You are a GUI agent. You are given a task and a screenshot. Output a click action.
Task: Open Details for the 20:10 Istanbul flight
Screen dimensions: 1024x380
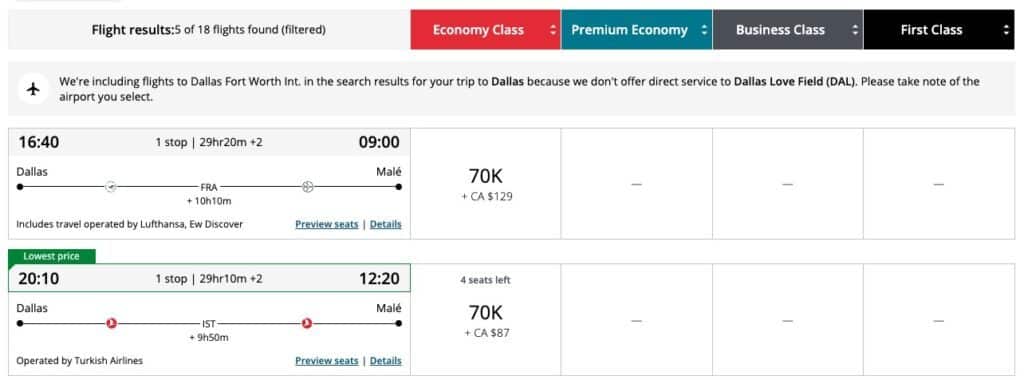pyautogui.click(x=386, y=360)
